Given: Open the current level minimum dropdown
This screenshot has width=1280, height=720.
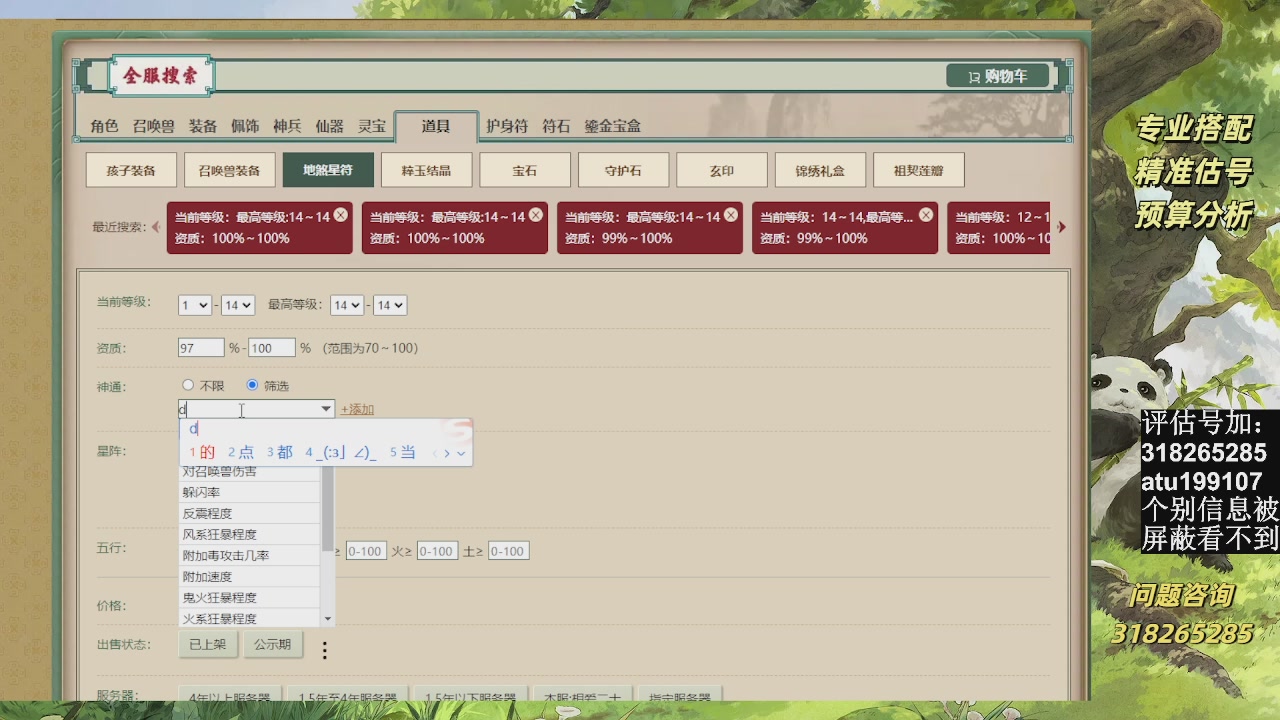Looking at the screenshot, I should tap(195, 305).
